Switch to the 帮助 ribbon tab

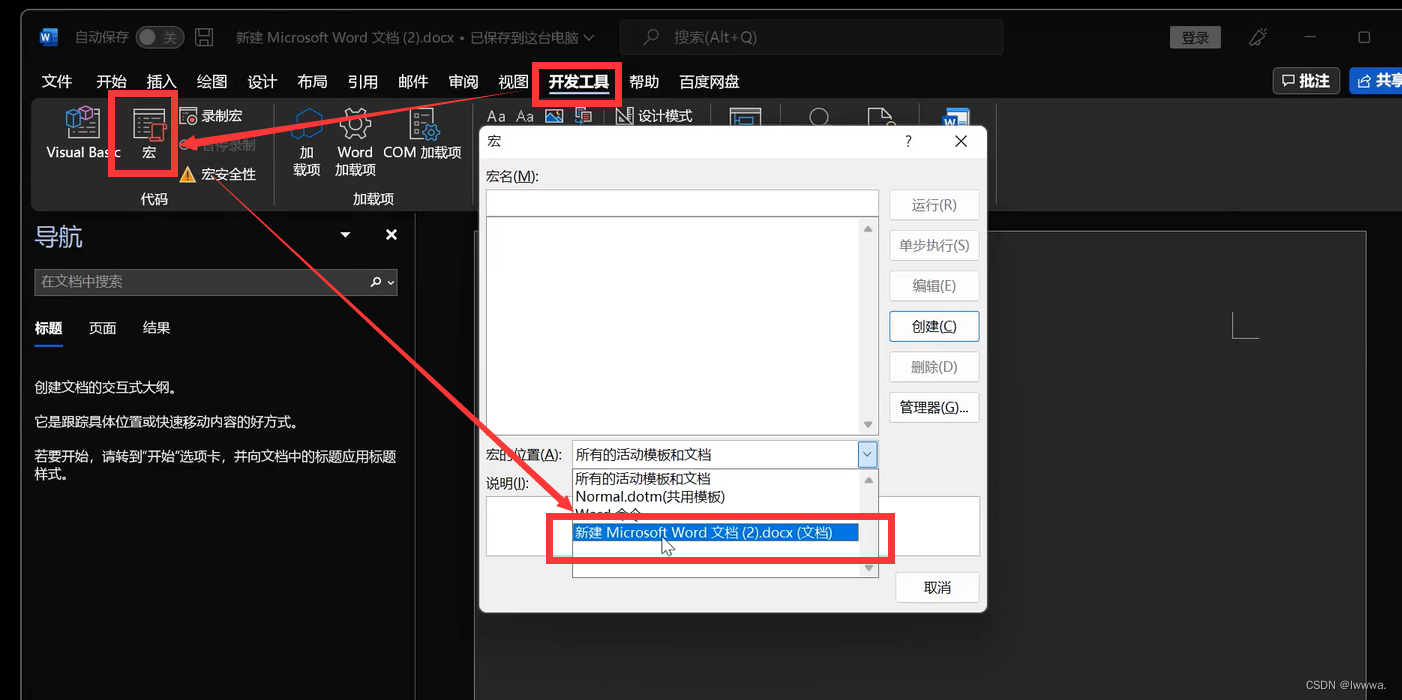(644, 81)
